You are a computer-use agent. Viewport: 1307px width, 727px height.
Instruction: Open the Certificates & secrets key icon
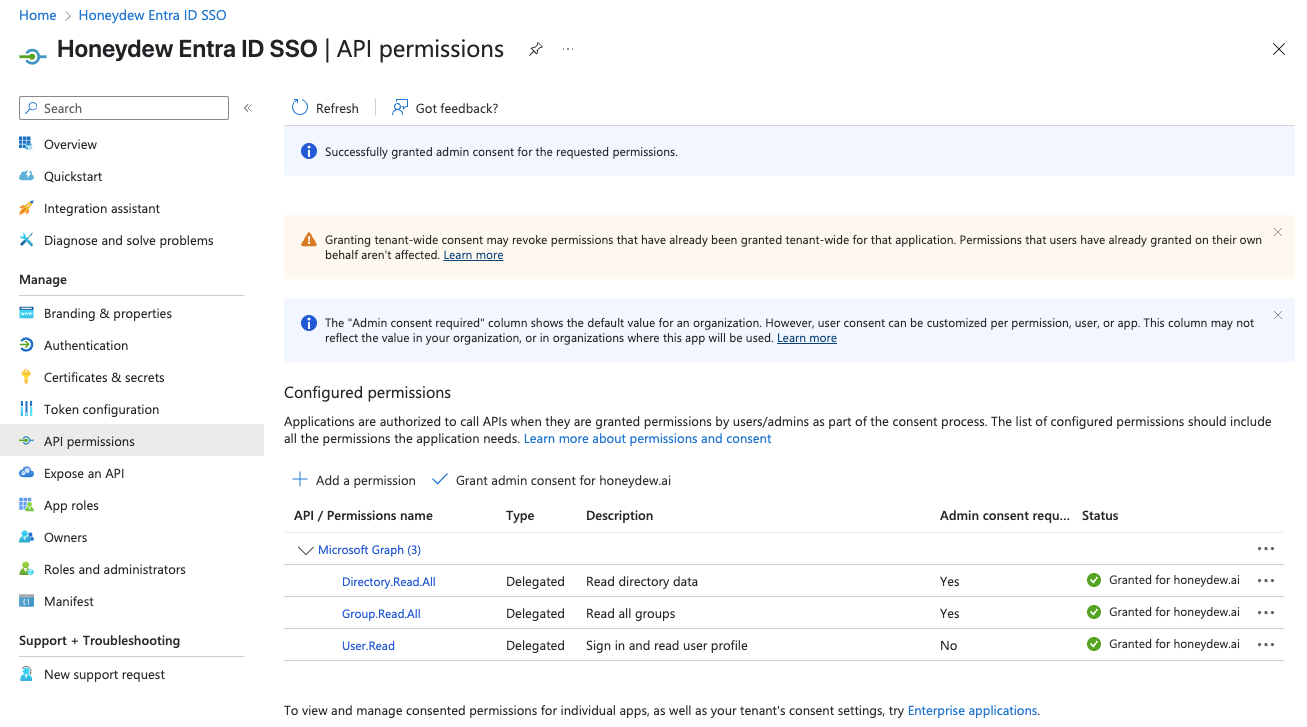pyautogui.click(x=27, y=377)
